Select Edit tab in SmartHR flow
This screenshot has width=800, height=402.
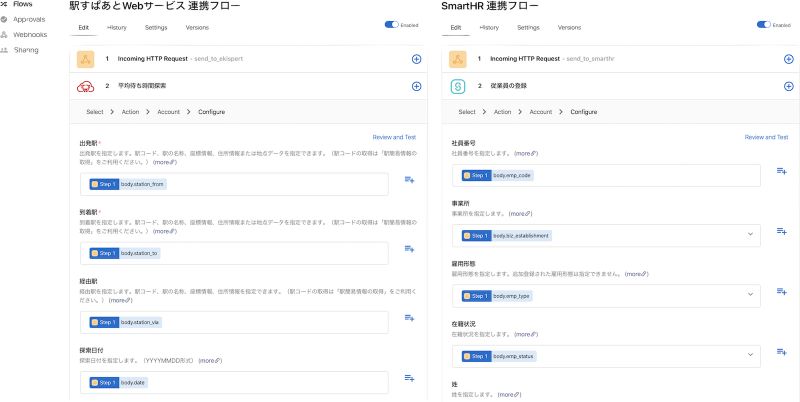tap(456, 28)
